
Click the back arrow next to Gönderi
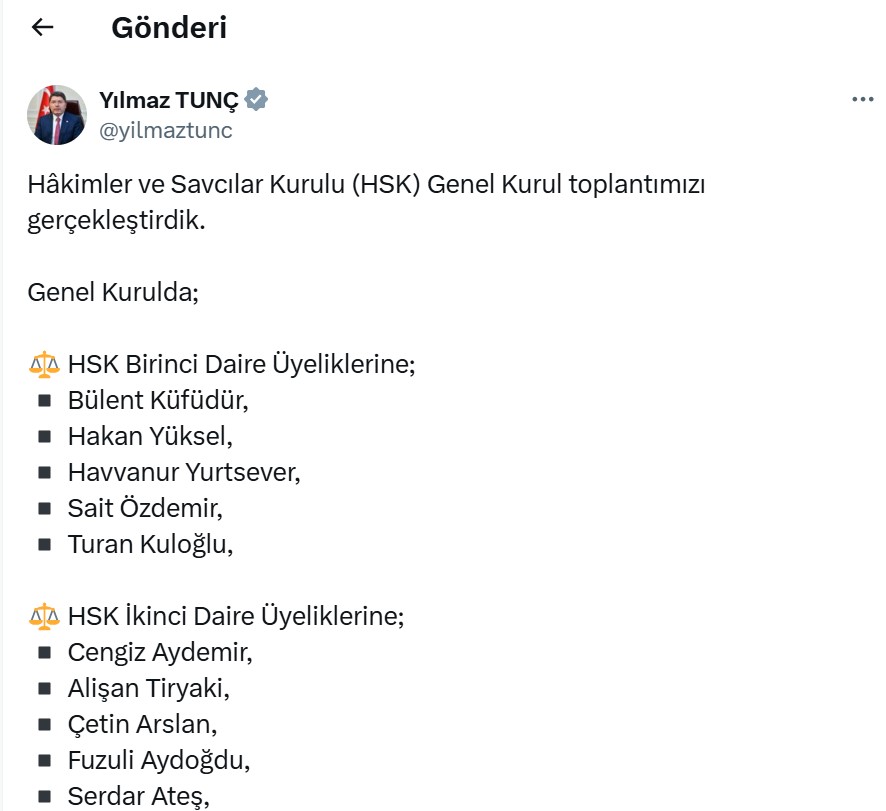(42, 28)
